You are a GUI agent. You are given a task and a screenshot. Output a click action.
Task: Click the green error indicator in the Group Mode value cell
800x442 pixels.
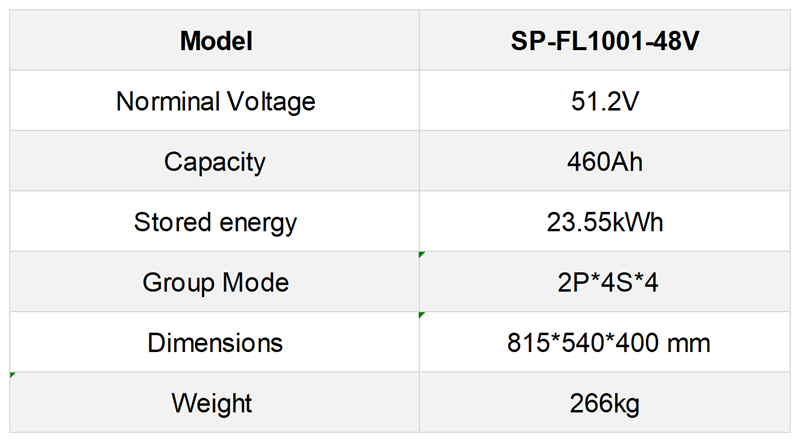click(423, 255)
